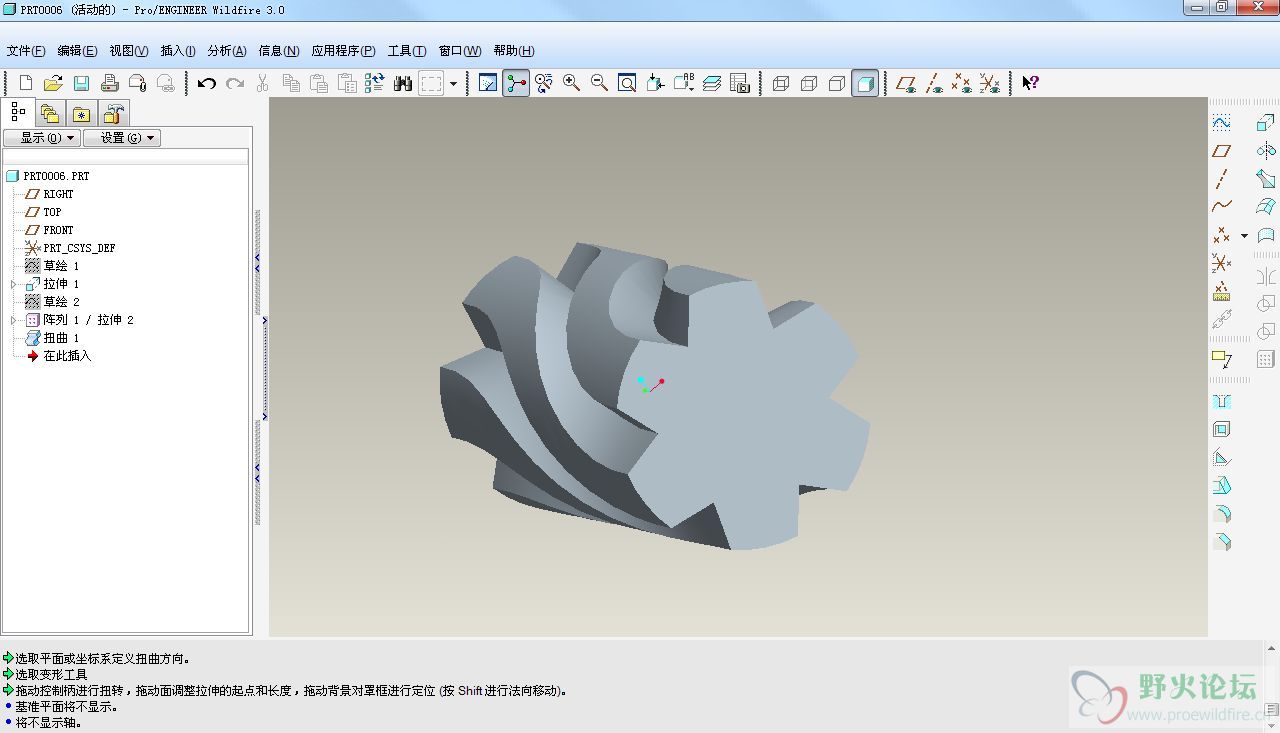Viewport: 1280px width, 733px height.
Task: Open the 分析(A) menu
Action: pyautogui.click(x=227, y=51)
